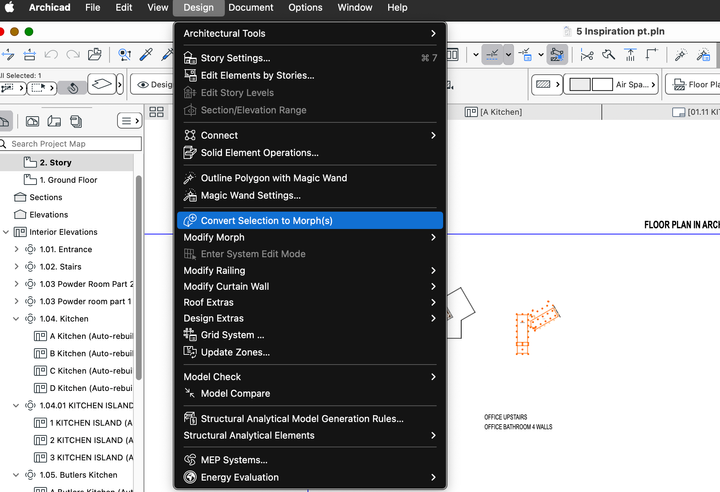Click the Magic Wand toolbar icon
The width and height of the screenshot is (720, 492).
(x=681, y=55)
